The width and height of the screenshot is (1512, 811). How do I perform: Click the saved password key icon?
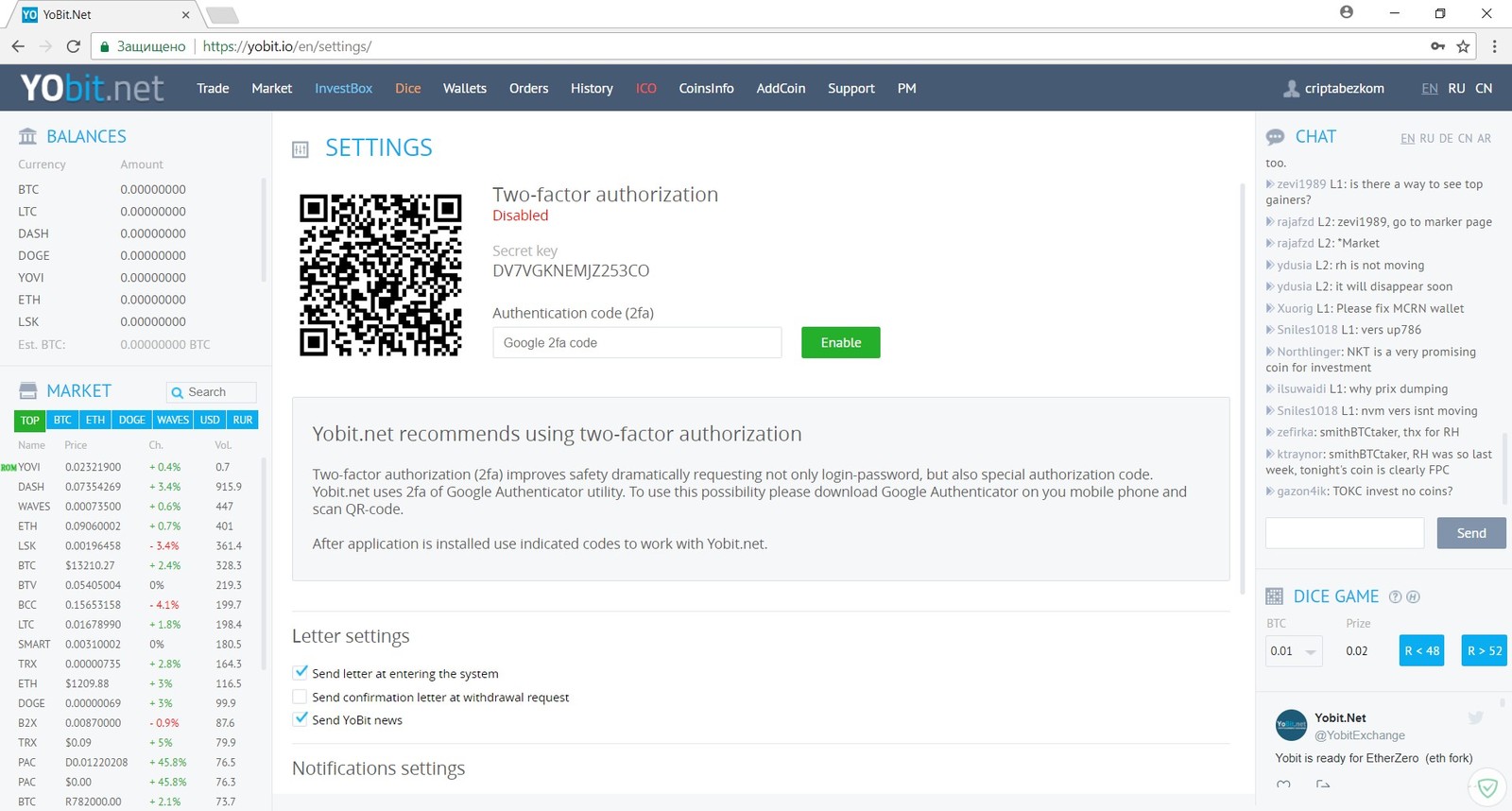click(x=1437, y=46)
